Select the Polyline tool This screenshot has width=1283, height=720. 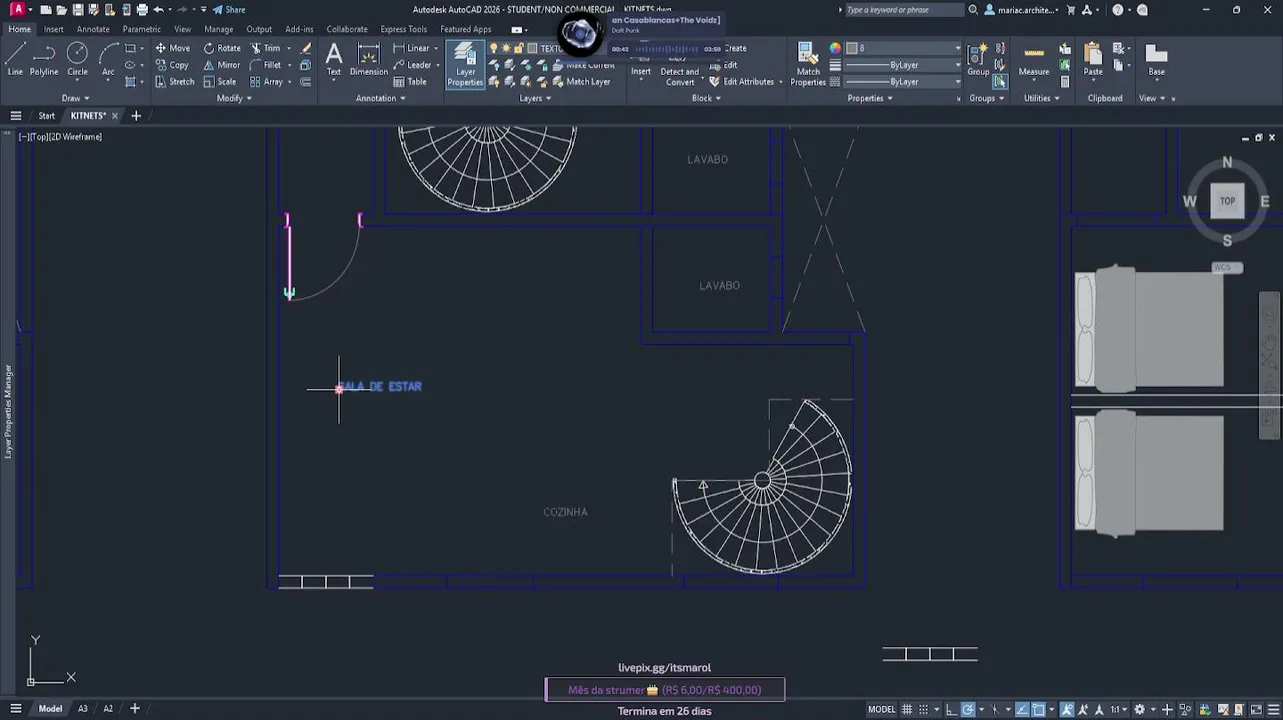click(44, 59)
